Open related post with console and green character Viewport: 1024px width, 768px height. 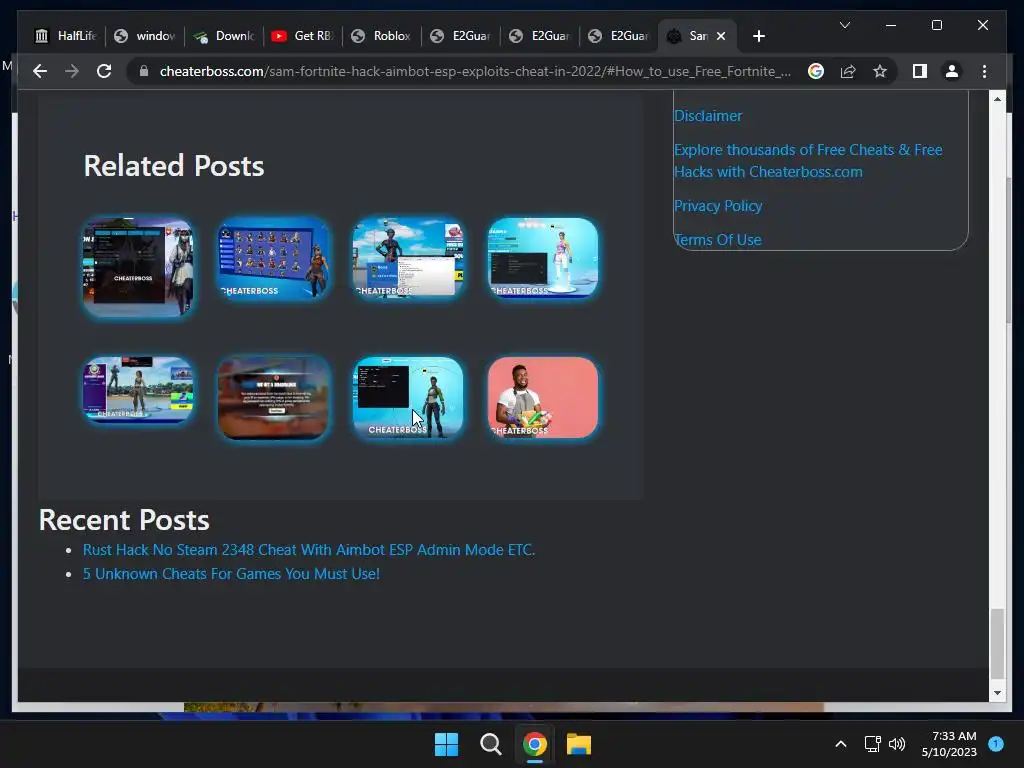coord(408,398)
